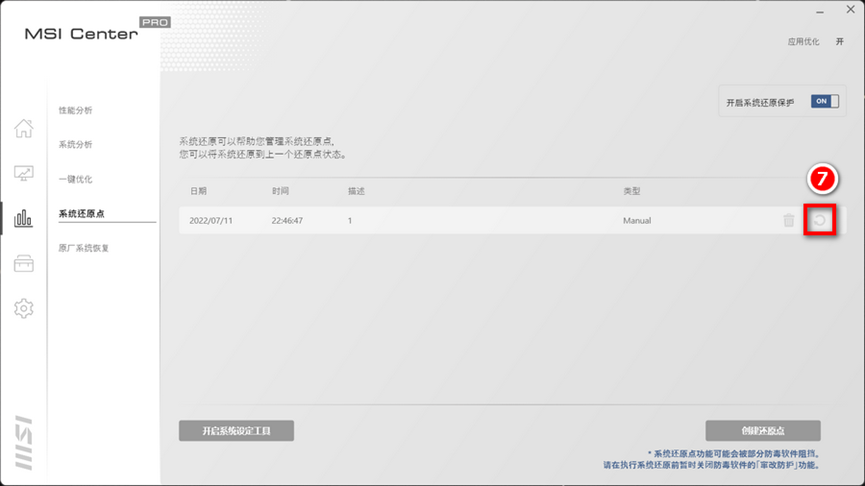Open the toolbox icon in the sidebar

23,263
